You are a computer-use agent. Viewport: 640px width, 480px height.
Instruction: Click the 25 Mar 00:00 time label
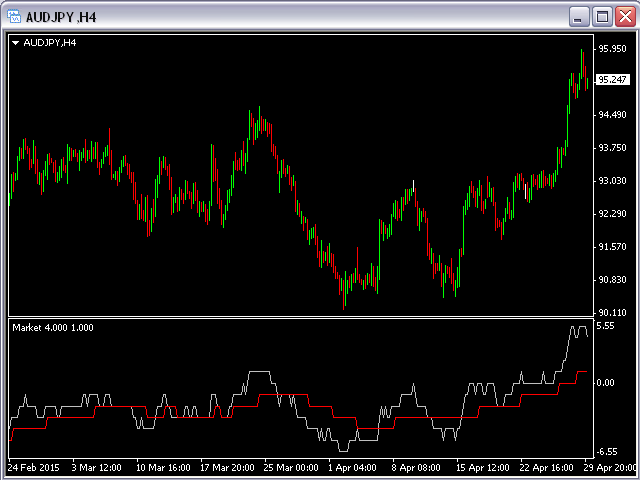[x=290, y=467]
